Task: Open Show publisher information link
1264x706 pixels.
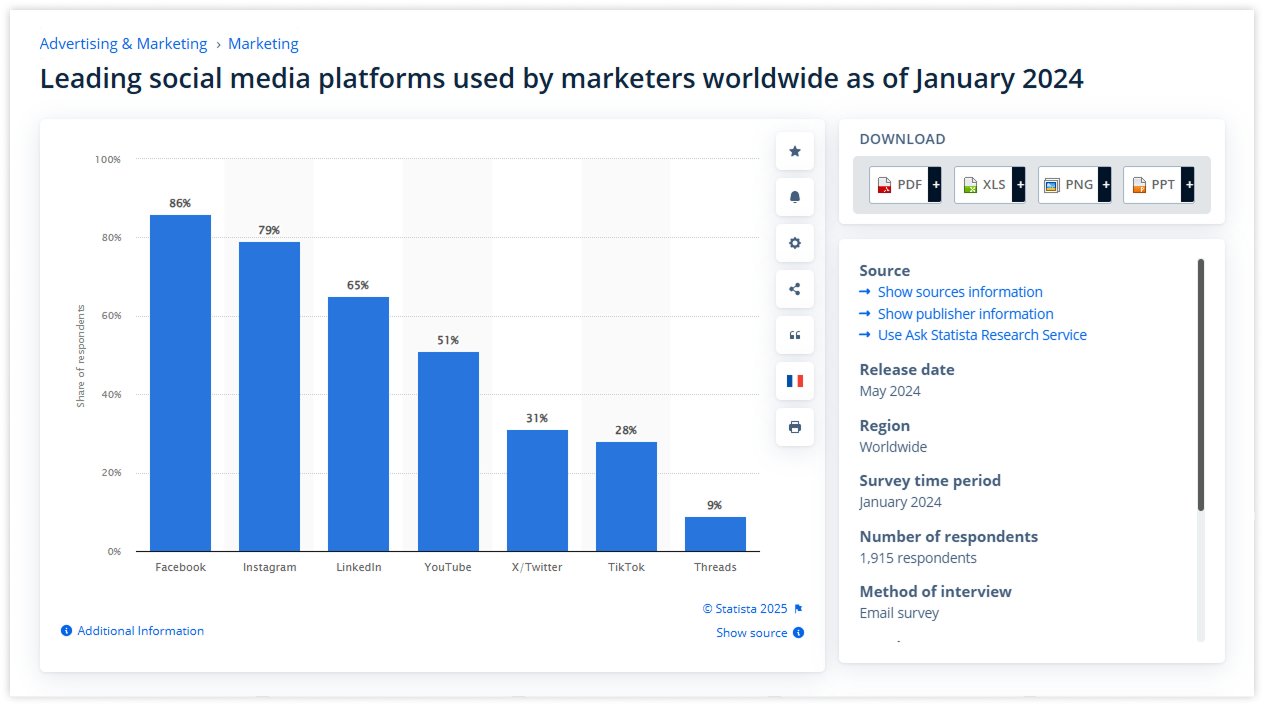Action: pos(965,314)
